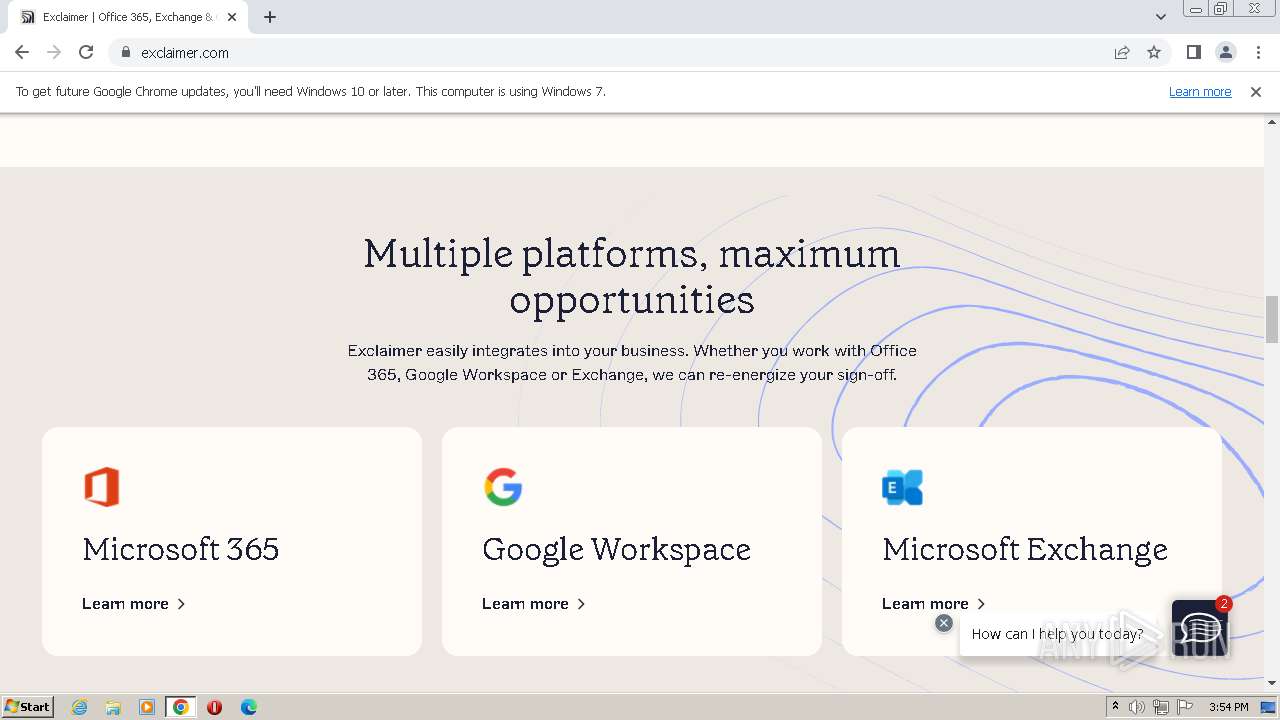The width and height of the screenshot is (1280, 720).
Task: Click the How can I help you today message
Action: 1057,634
